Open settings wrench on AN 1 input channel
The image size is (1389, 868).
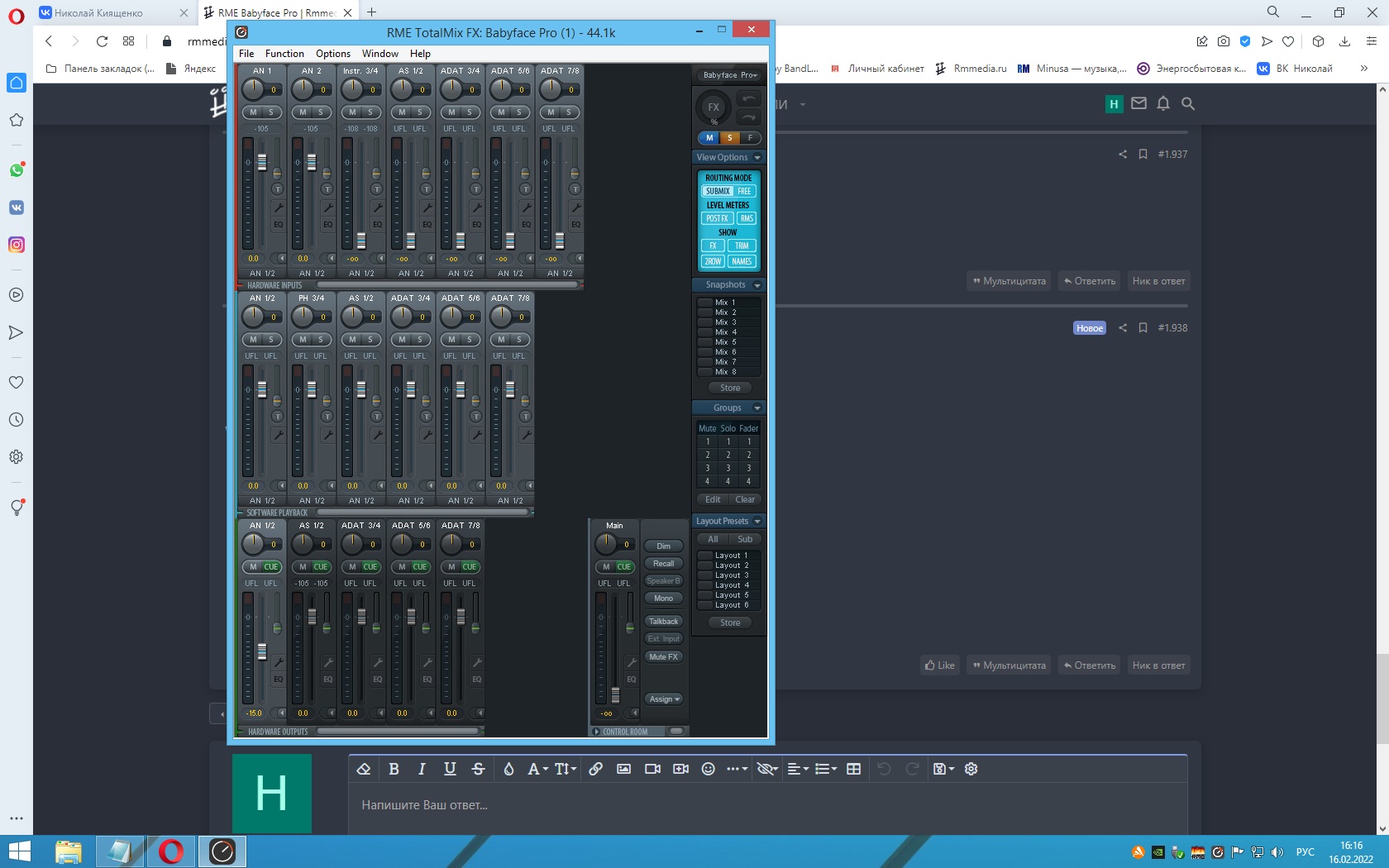click(x=278, y=207)
